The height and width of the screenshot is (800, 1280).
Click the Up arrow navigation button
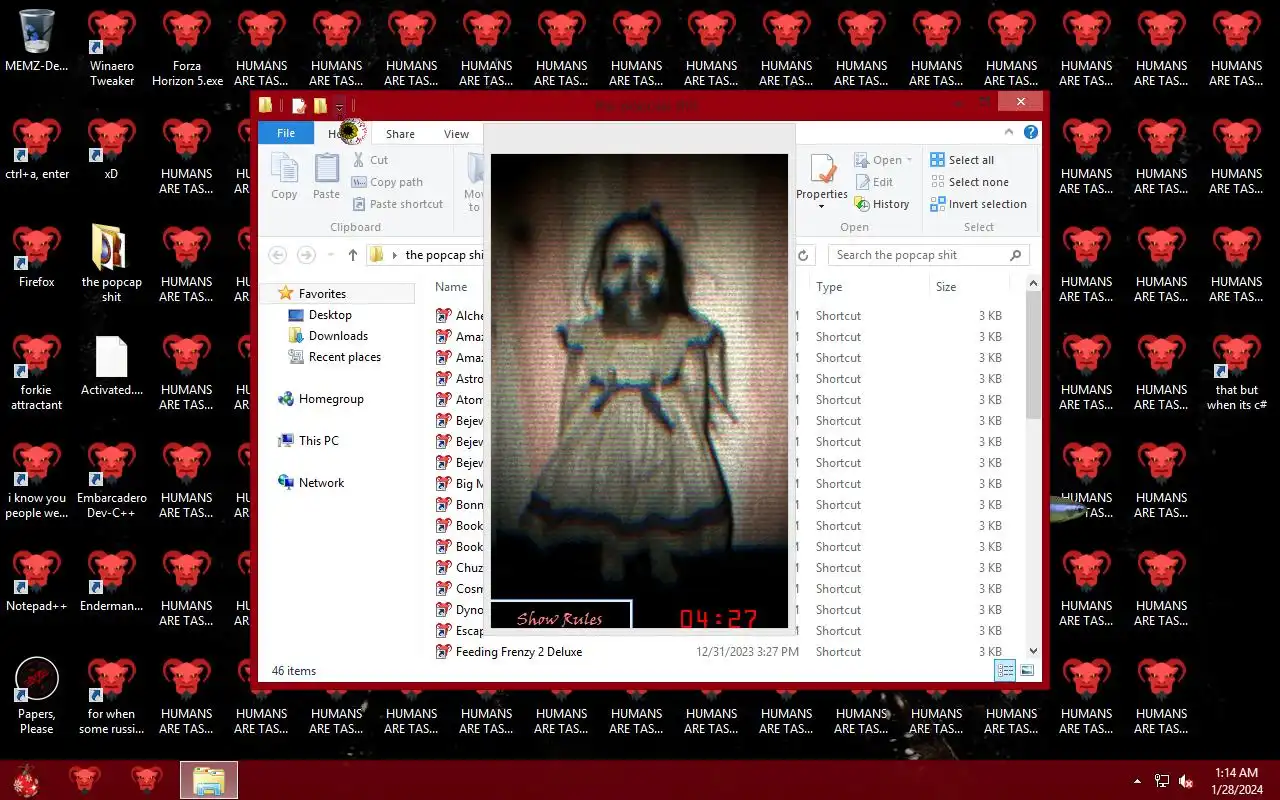353,255
